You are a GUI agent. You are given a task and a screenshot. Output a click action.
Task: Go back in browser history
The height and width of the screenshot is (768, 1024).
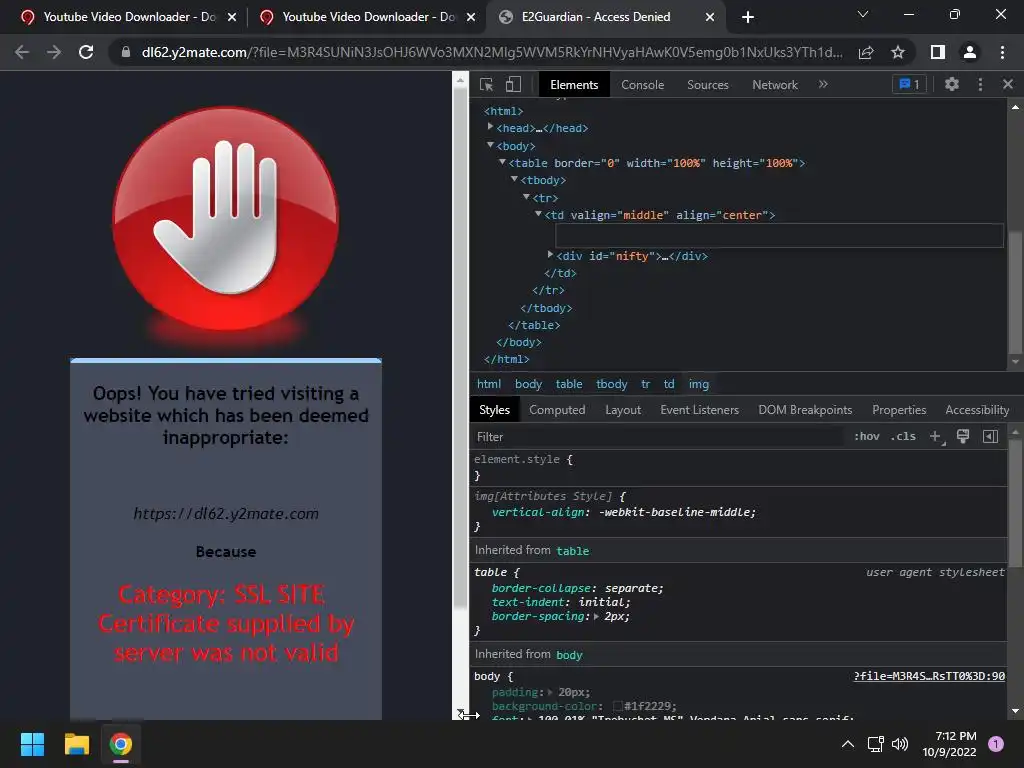pos(22,52)
